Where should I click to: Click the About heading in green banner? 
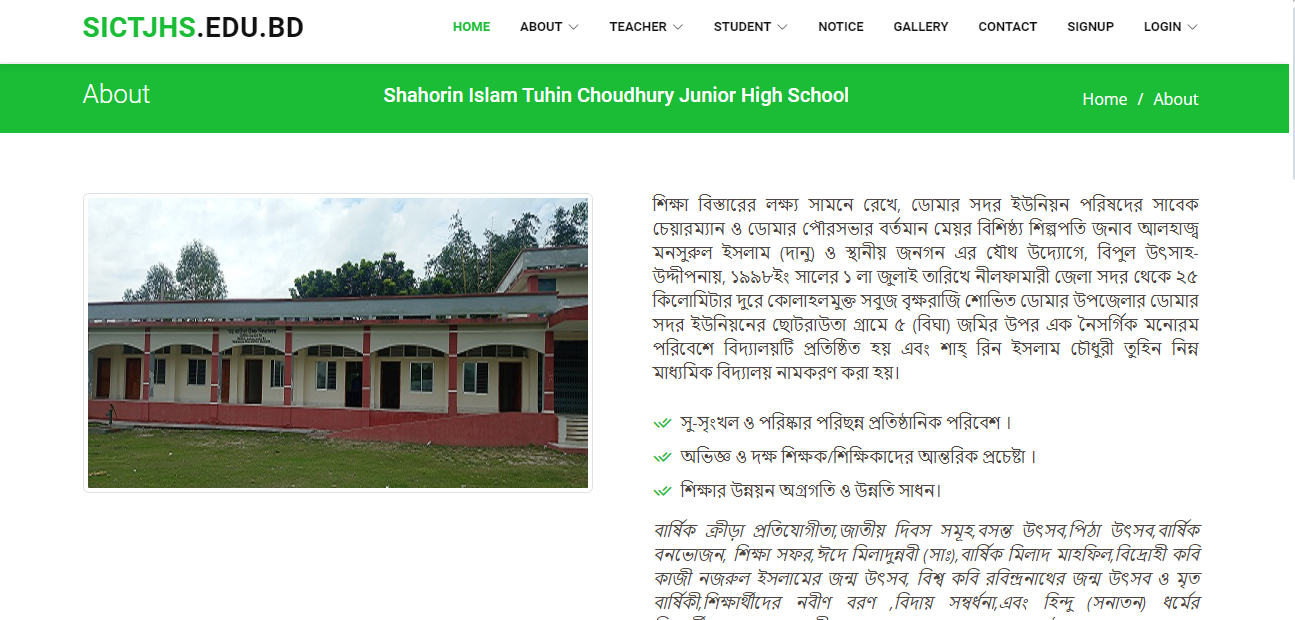(116, 94)
